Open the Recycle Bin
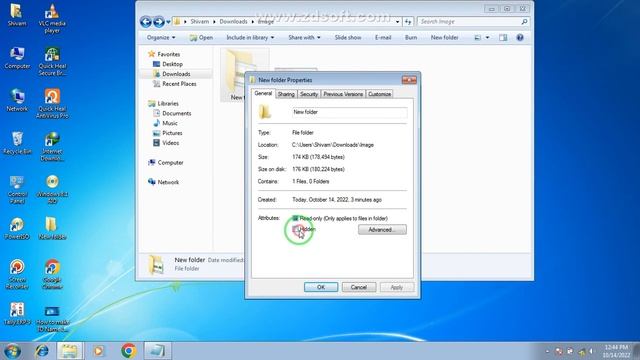 pos(17,143)
